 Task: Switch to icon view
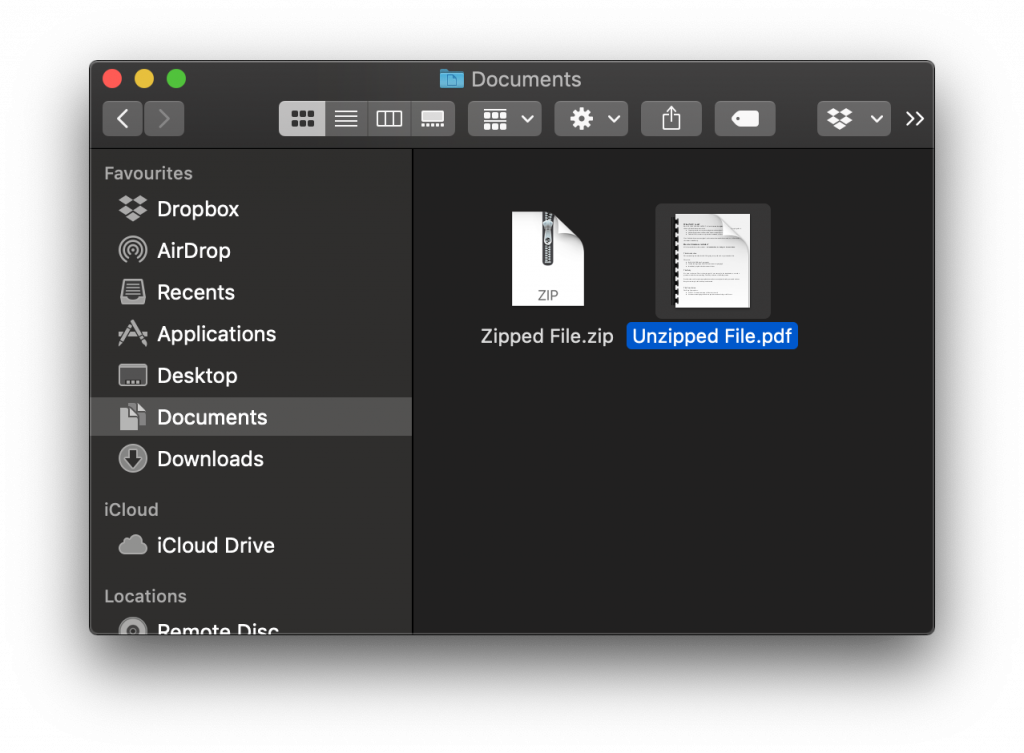click(302, 118)
